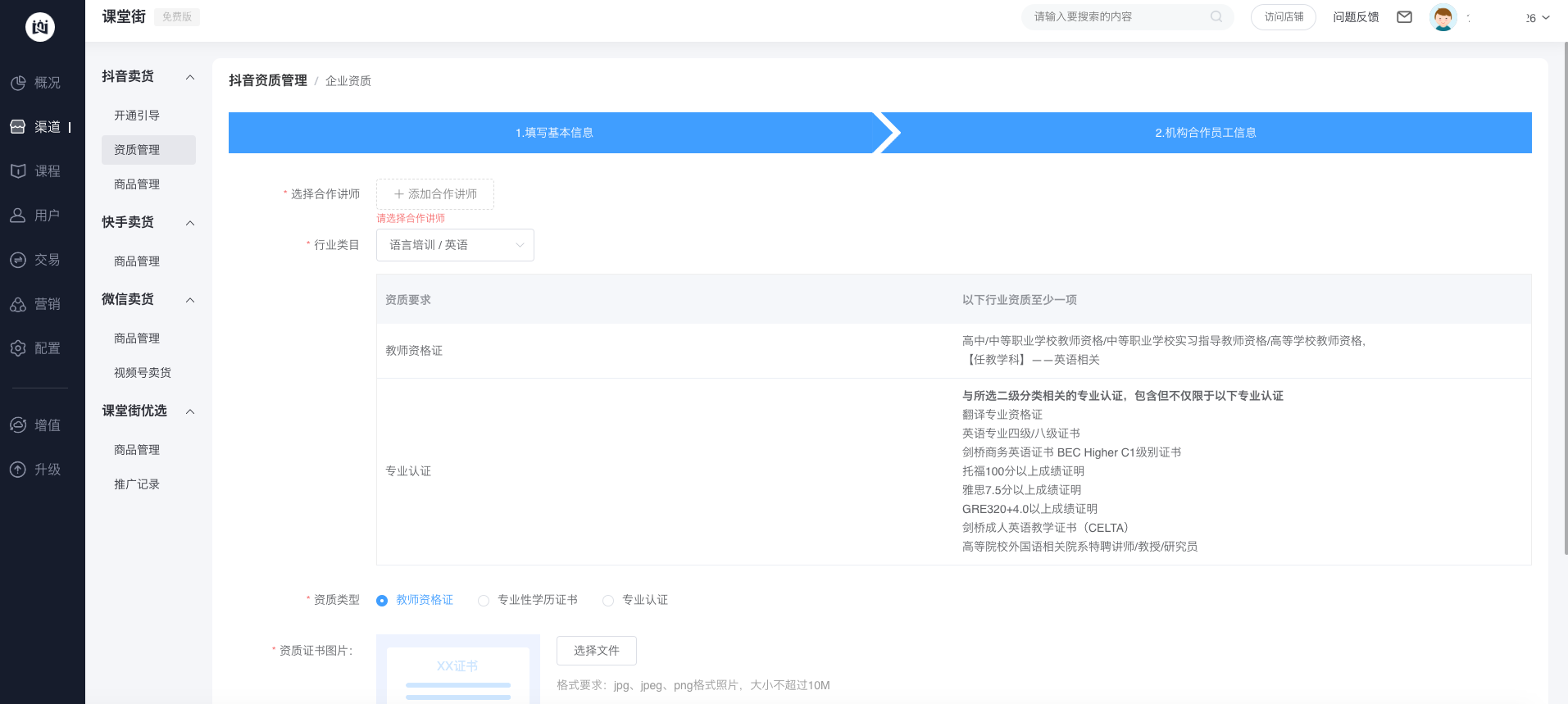Image resolution: width=1568 pixels, height=704 pixels.
Task: Open 资质管理 menu item
Action: [x=148, y=150]
